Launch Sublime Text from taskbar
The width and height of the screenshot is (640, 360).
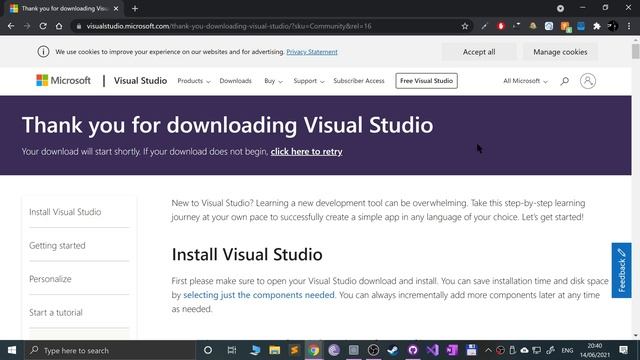[294, 350]
